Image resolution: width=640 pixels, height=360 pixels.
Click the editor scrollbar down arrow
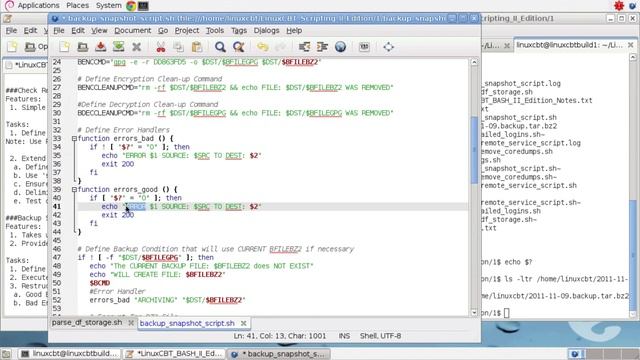(474, 313)
